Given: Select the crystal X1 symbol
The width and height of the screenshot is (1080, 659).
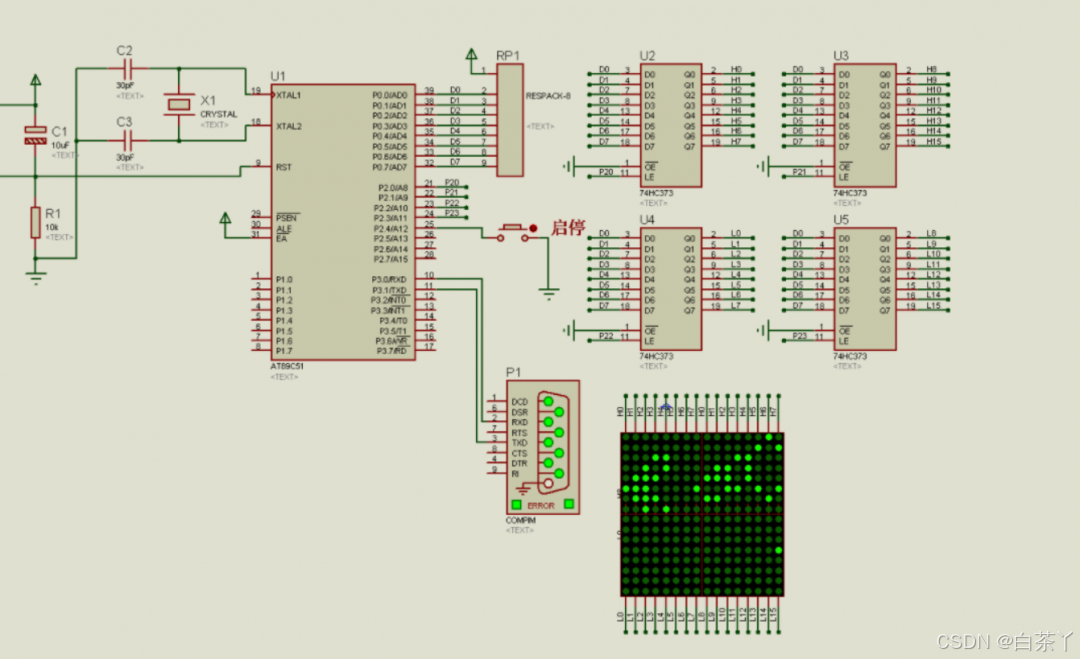Looking at the screenshot, I should pyautogui.click(x=179, y=104).
